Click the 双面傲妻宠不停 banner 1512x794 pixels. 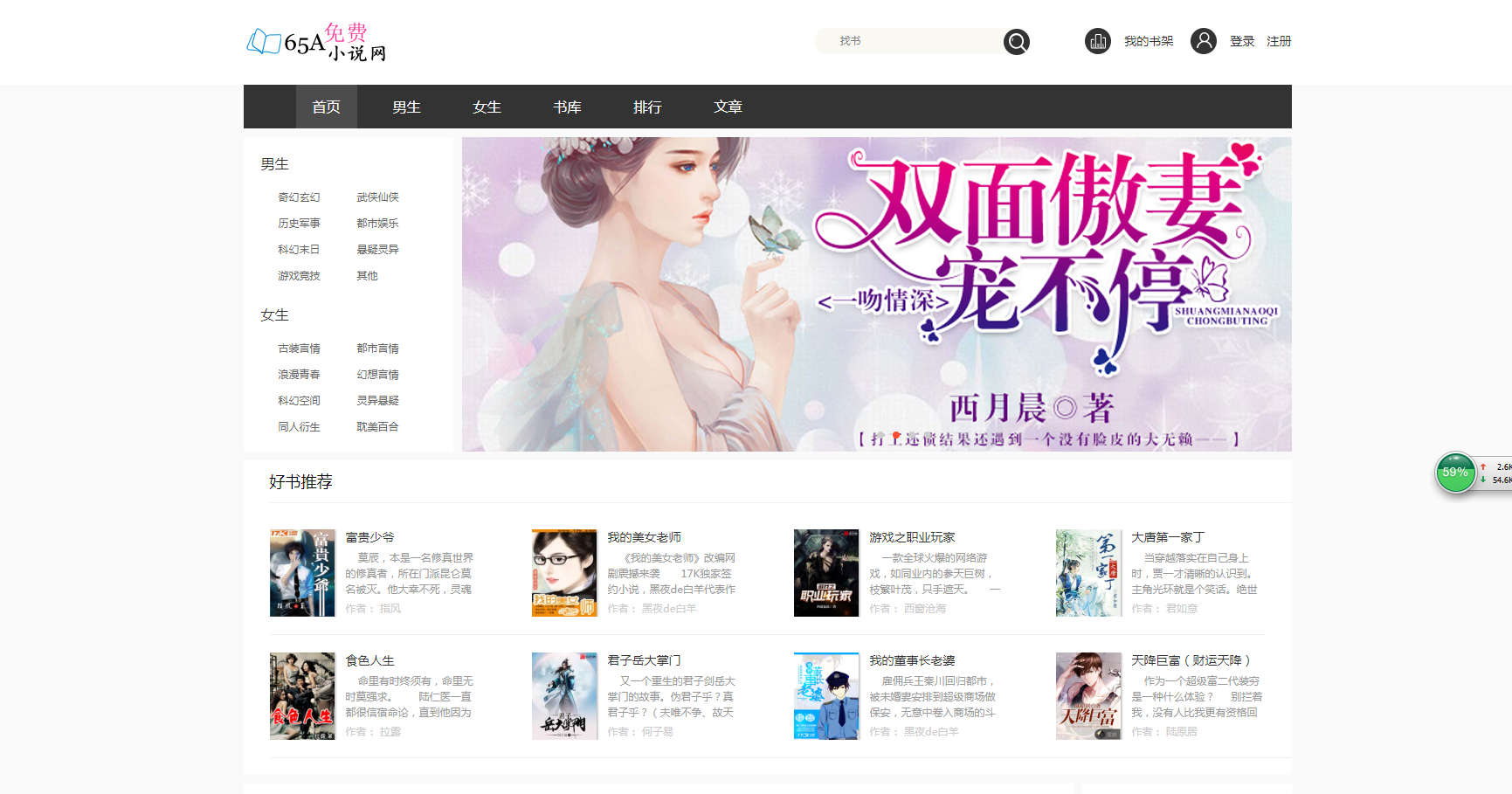pos(875,293)
